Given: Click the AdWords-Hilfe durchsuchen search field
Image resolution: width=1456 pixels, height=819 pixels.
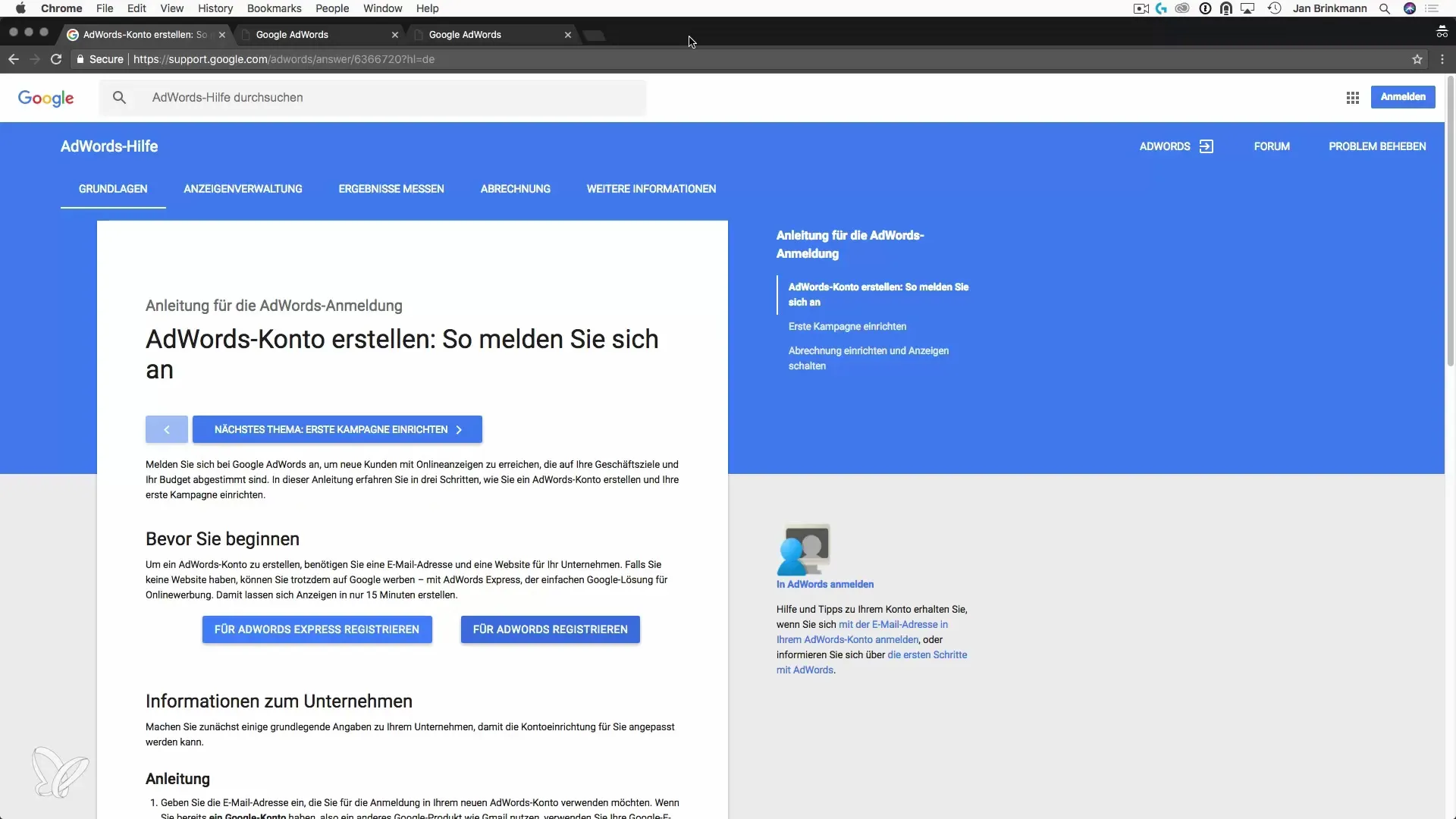Looking at the screenshot, I should point(372,98).
